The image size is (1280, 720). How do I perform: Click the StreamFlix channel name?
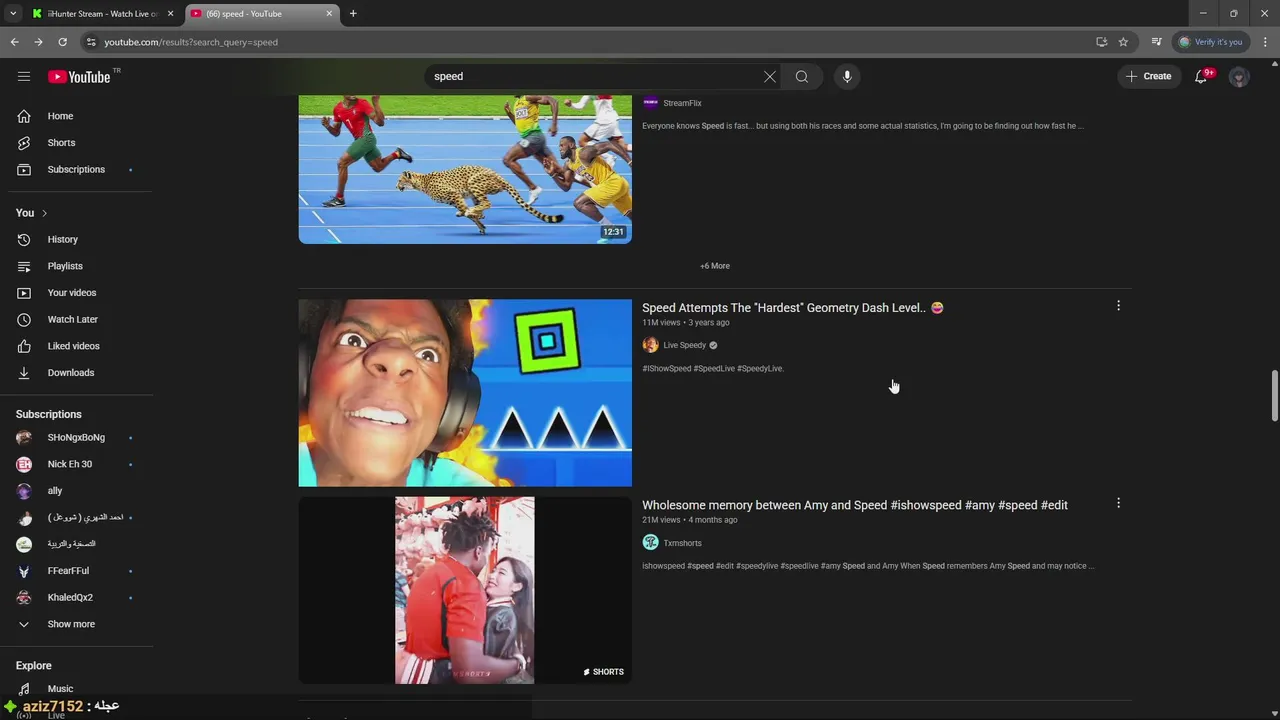coord(682,103)
